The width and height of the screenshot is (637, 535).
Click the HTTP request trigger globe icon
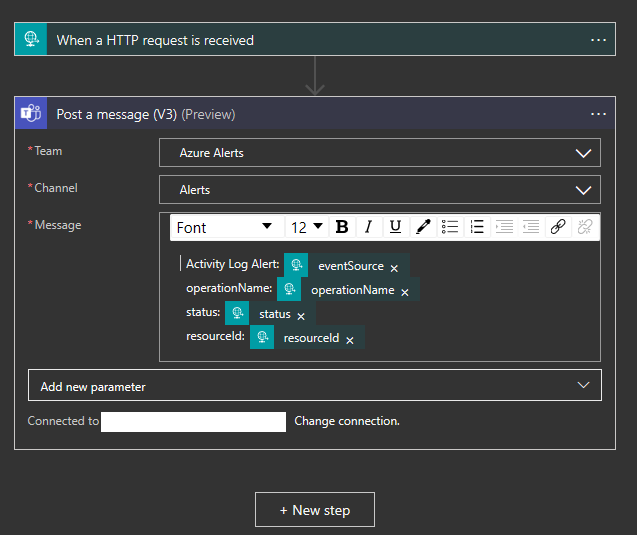tap(31, 39)
